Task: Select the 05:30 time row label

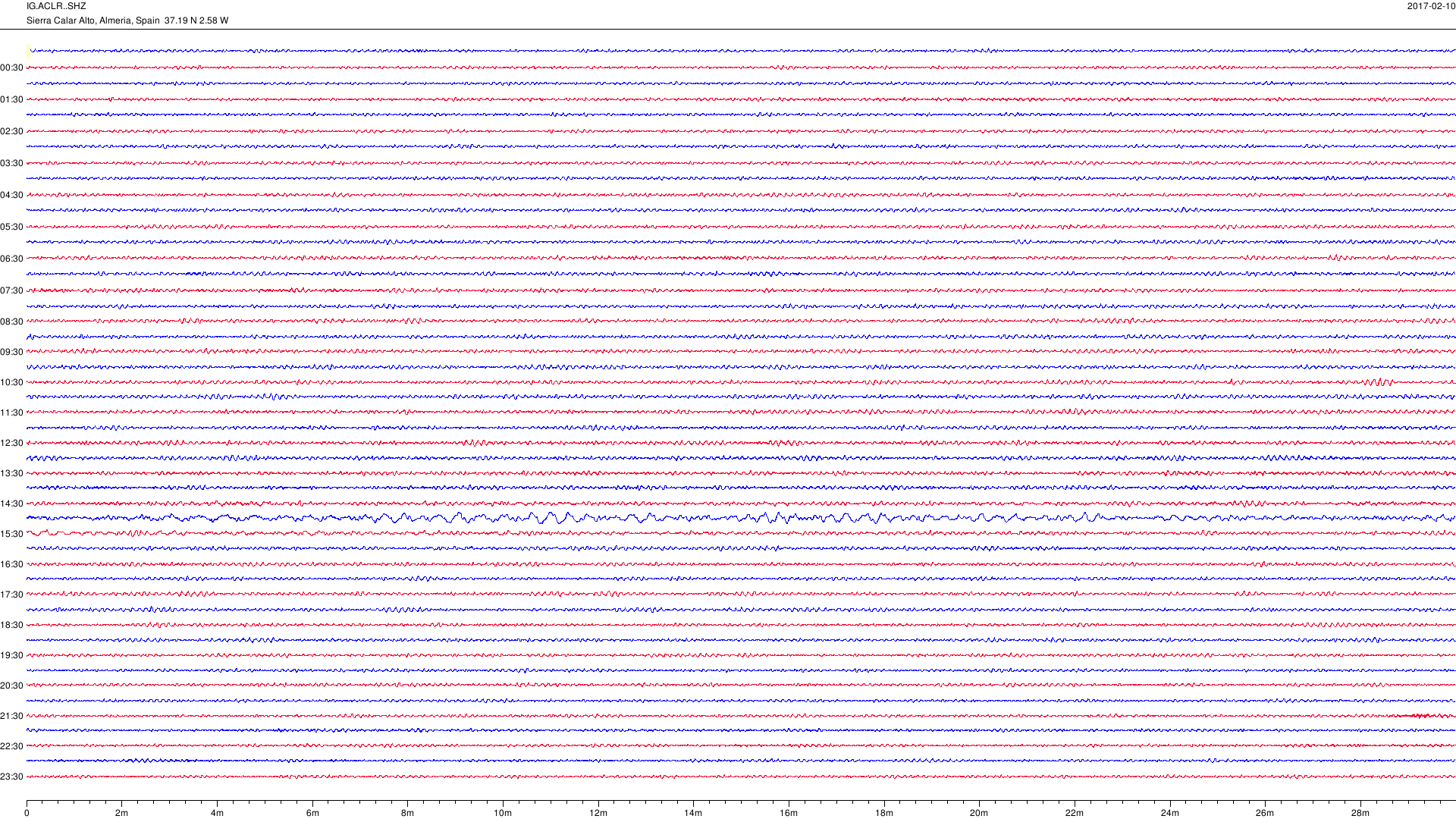Action: pyautogui.click(x=12, y=227)
